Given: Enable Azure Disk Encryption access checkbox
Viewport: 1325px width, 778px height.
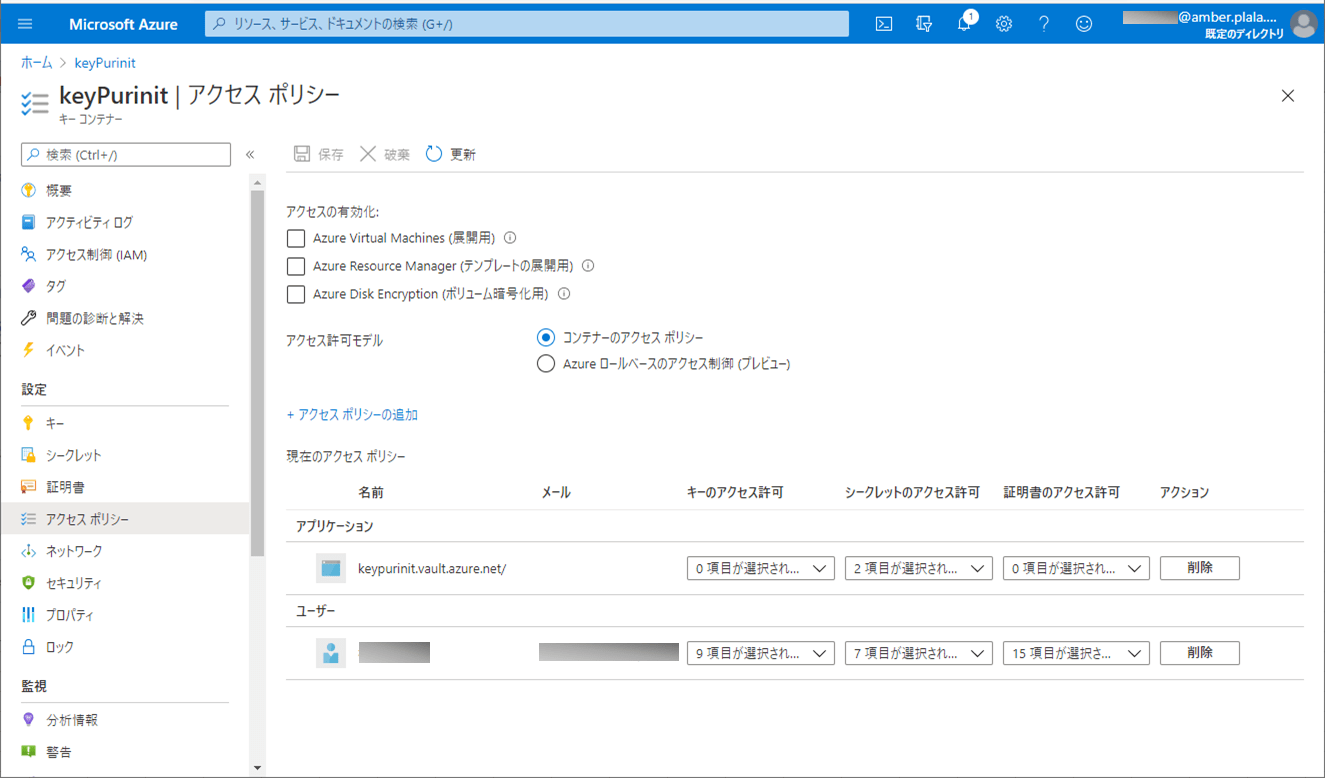Looking at the screenshot, I should (x=295, y=294).
